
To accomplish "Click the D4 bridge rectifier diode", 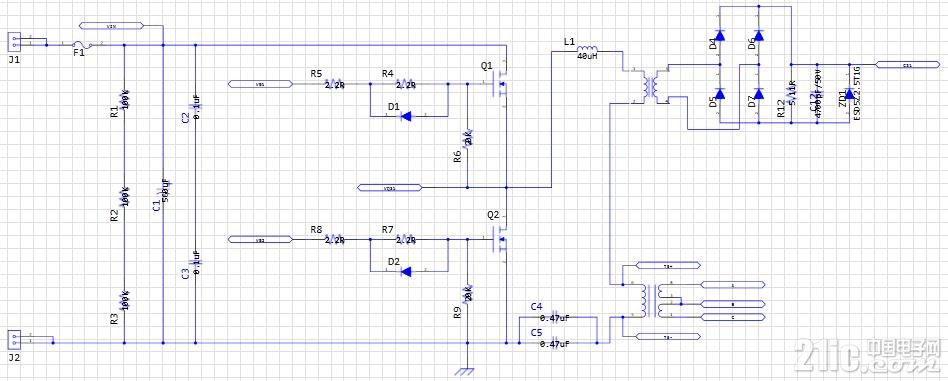I will 719,35.
